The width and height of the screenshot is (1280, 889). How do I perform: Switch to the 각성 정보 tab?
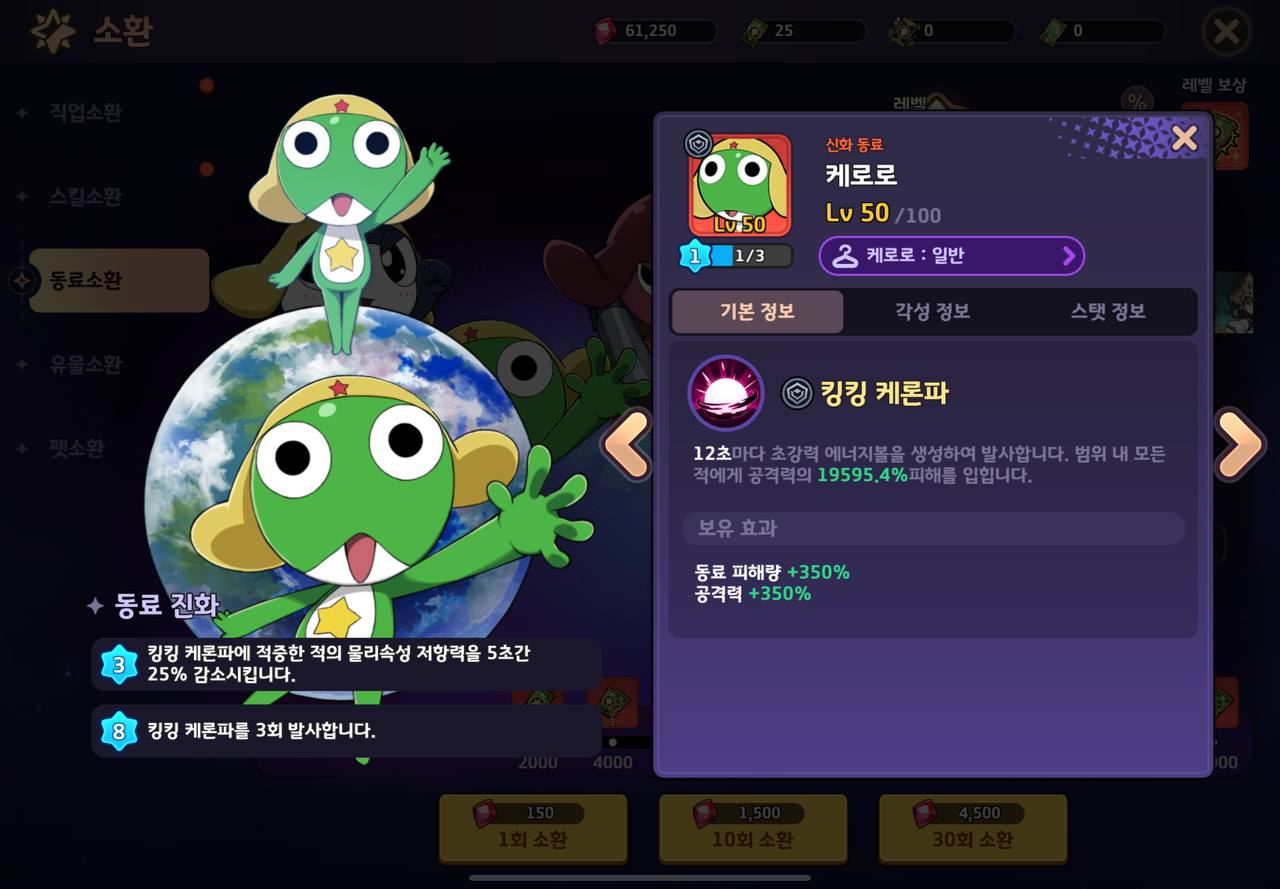coord(932,311)
